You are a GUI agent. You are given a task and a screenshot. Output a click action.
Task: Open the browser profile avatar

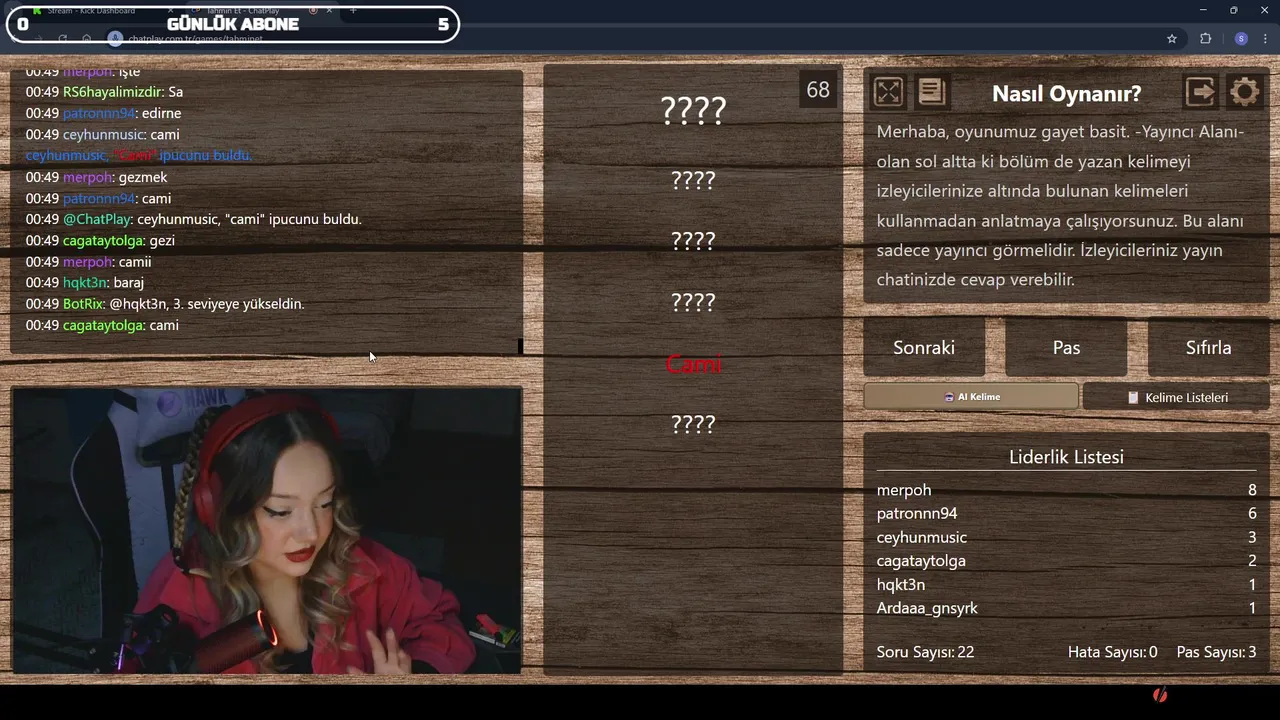(1241, 38)
